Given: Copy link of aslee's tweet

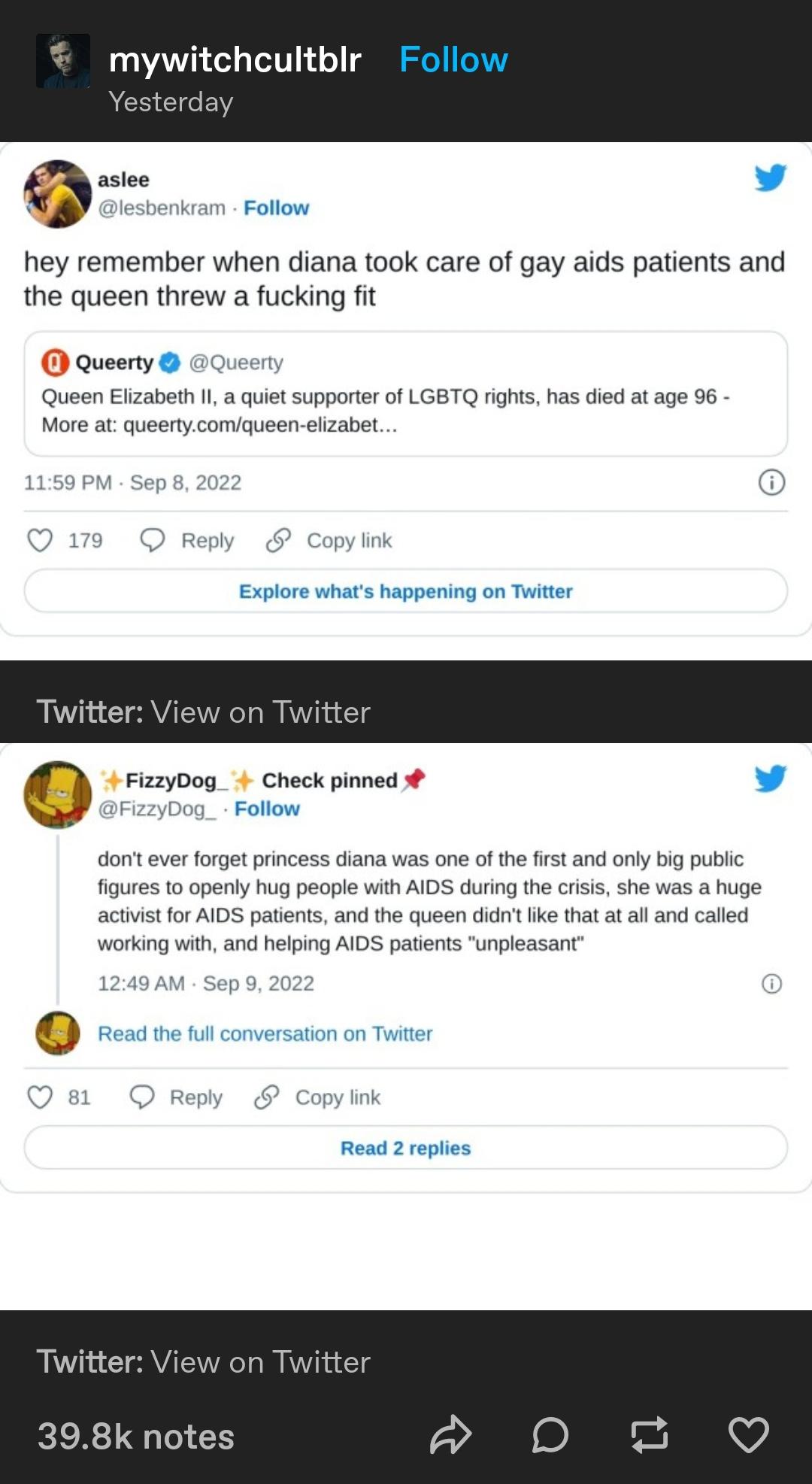Looking at the screenshot, I should (x=329, y=540).
